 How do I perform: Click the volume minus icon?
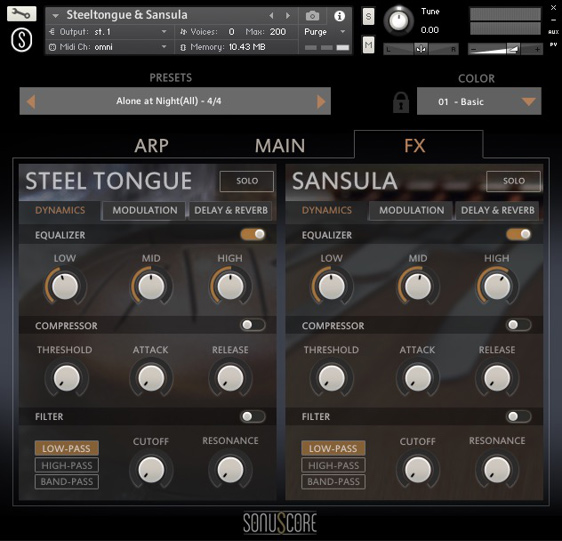click(473, 49)
